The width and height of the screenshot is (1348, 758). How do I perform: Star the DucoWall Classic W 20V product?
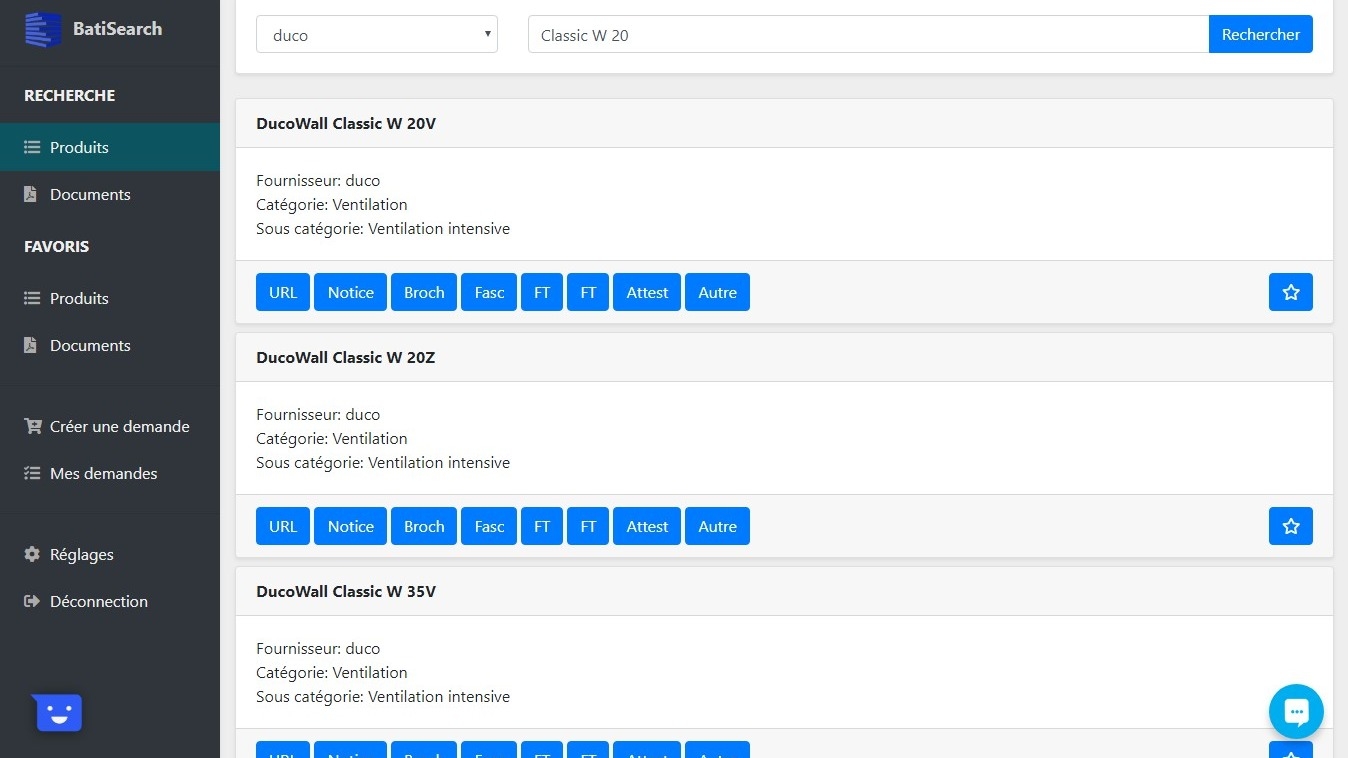click(x=1290, y=292)
